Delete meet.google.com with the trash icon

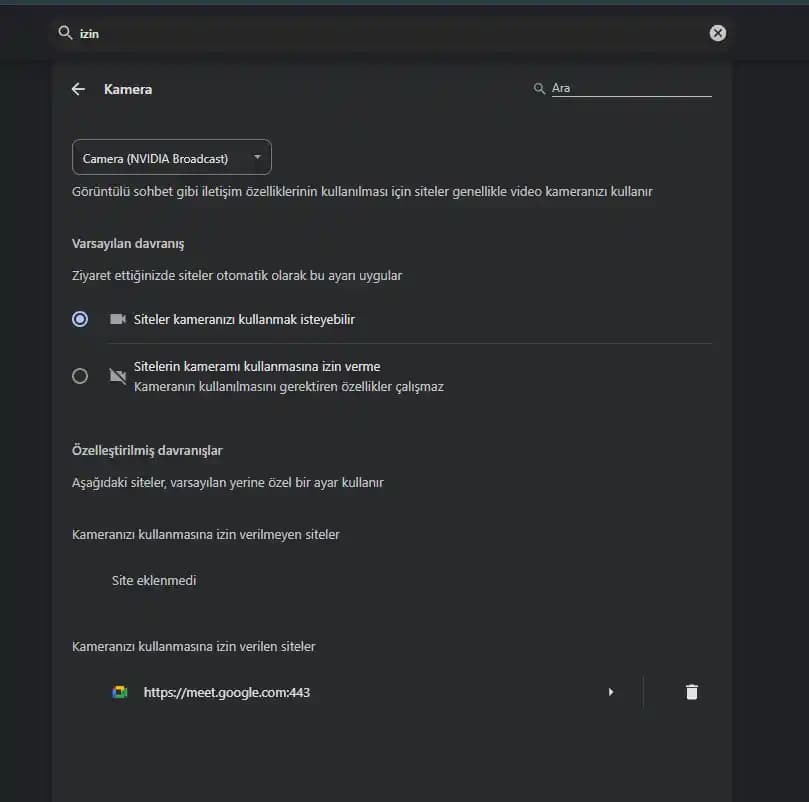pyautogui.click(x=691, y=692)
